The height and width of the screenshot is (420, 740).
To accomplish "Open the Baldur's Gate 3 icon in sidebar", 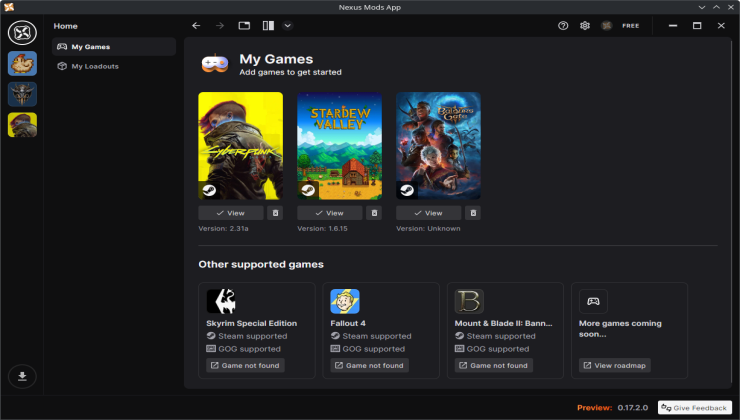I will pos(22,94).
